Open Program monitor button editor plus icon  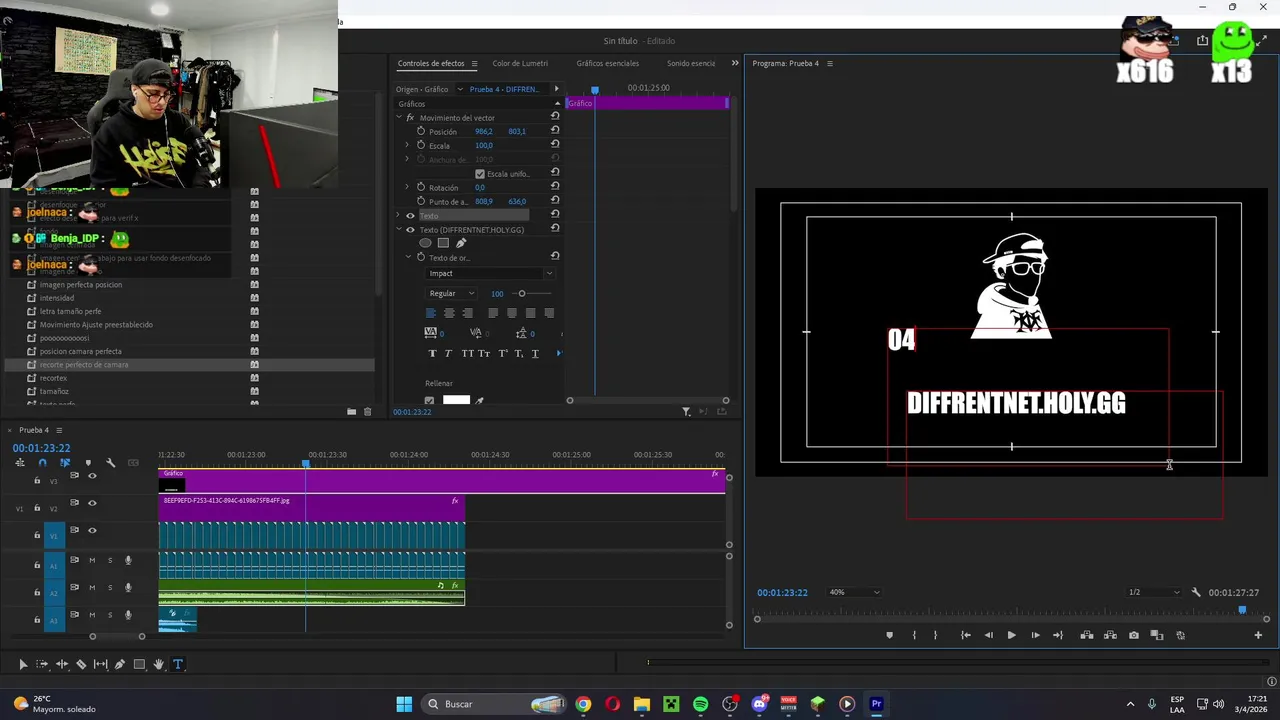(x=1258, y=635)
